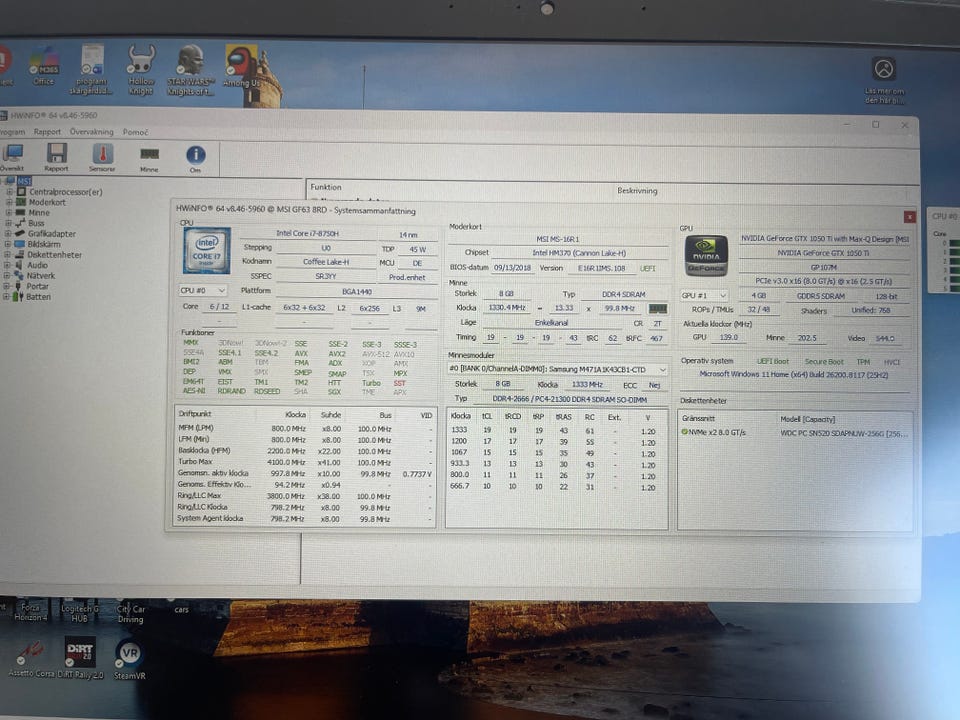Open the Sensorer thermometer toolbar icon
This screenshot has height=720, width=960.
point(102,154)
